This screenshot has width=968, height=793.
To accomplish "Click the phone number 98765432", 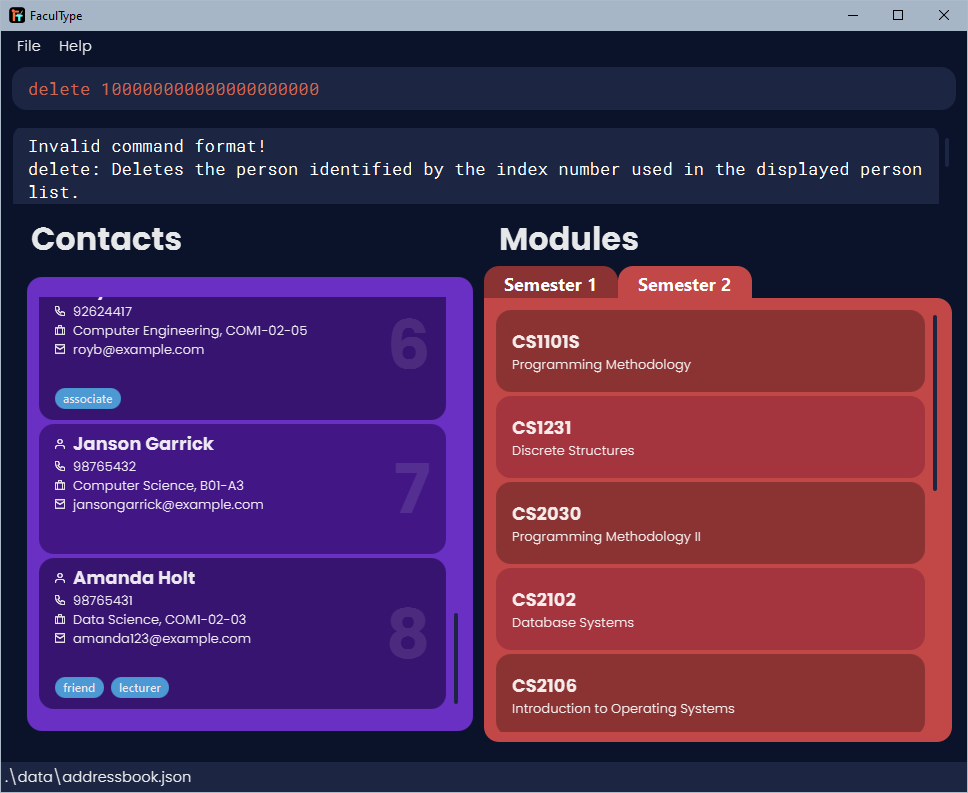I will click(x=104, y=466).
